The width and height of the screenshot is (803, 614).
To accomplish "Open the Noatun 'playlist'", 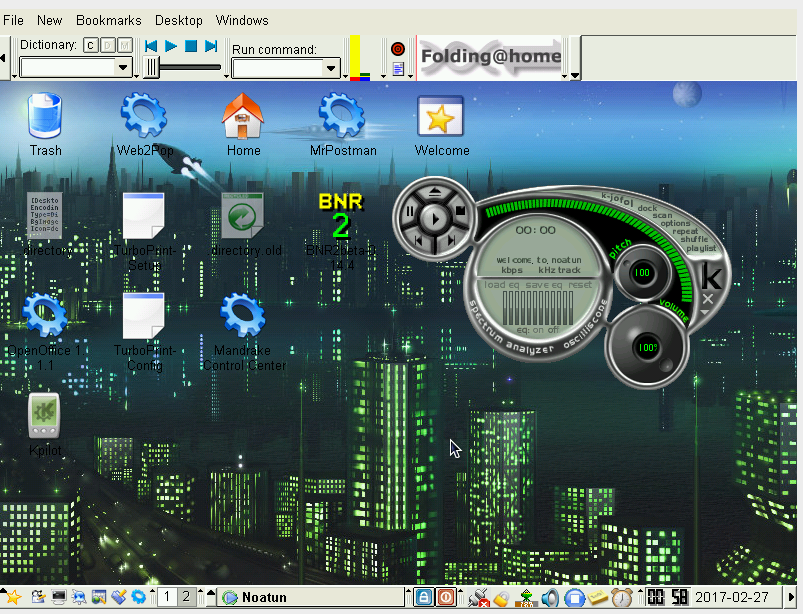I will tap(701, 248).
